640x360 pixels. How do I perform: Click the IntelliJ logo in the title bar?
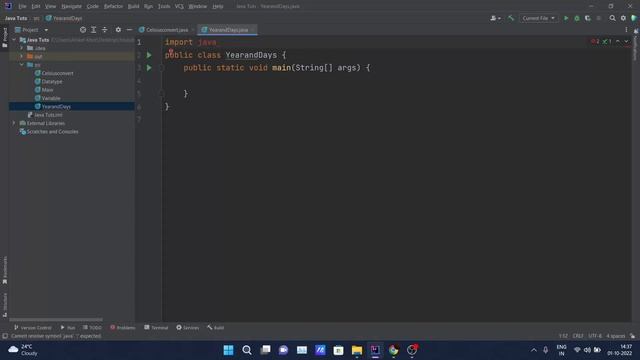(x=8, y=6)
